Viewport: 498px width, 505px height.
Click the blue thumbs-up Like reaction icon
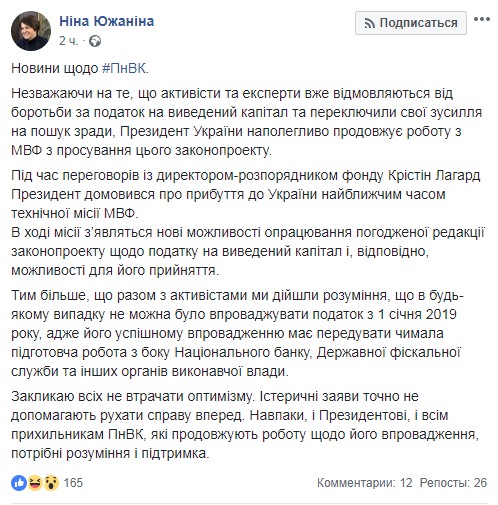pyautogui.click(x=19, y=482)
